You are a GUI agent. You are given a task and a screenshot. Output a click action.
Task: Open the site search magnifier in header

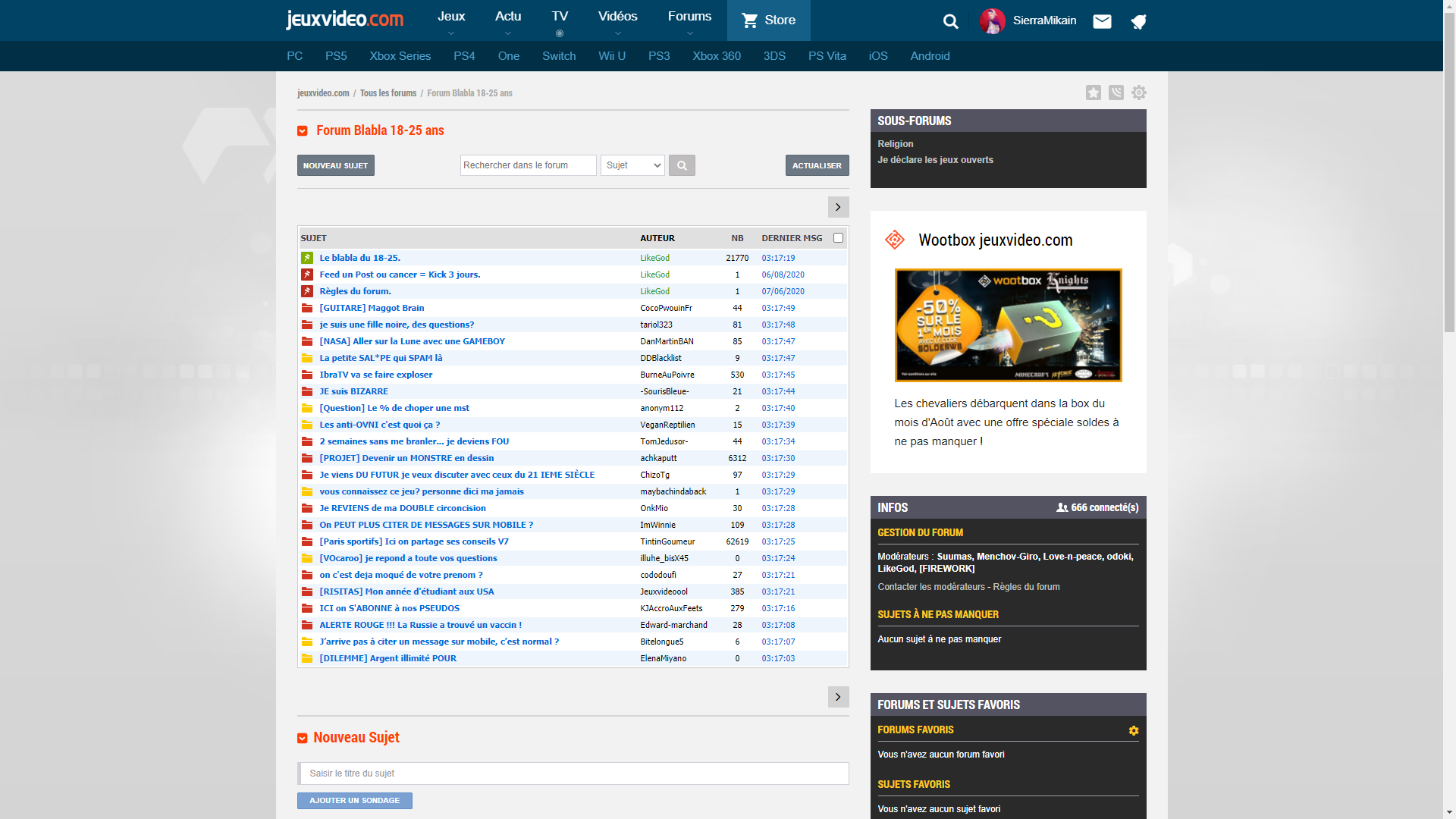pos(950,21)
